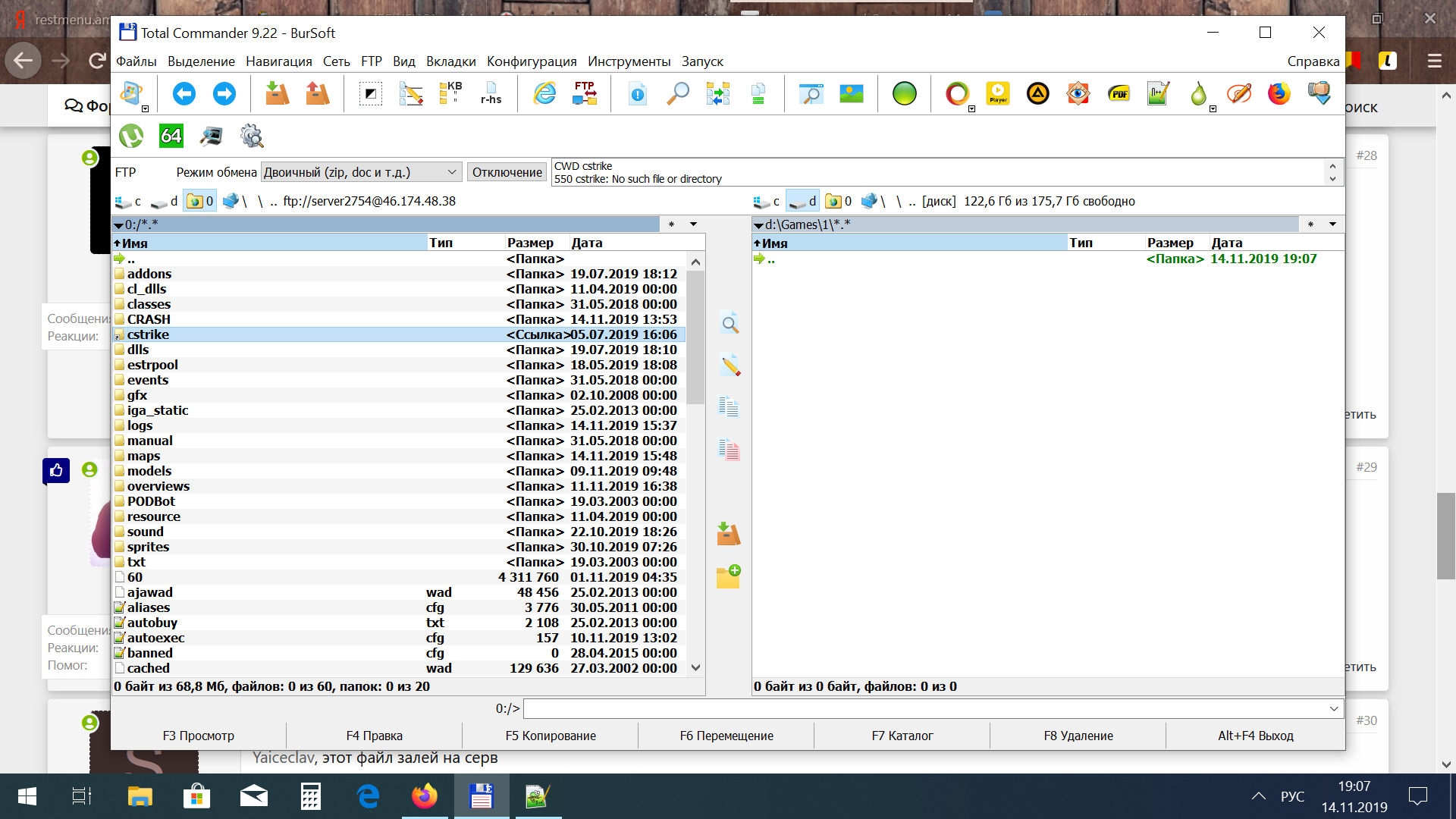Select drive c on right panel

pos(767,201)
